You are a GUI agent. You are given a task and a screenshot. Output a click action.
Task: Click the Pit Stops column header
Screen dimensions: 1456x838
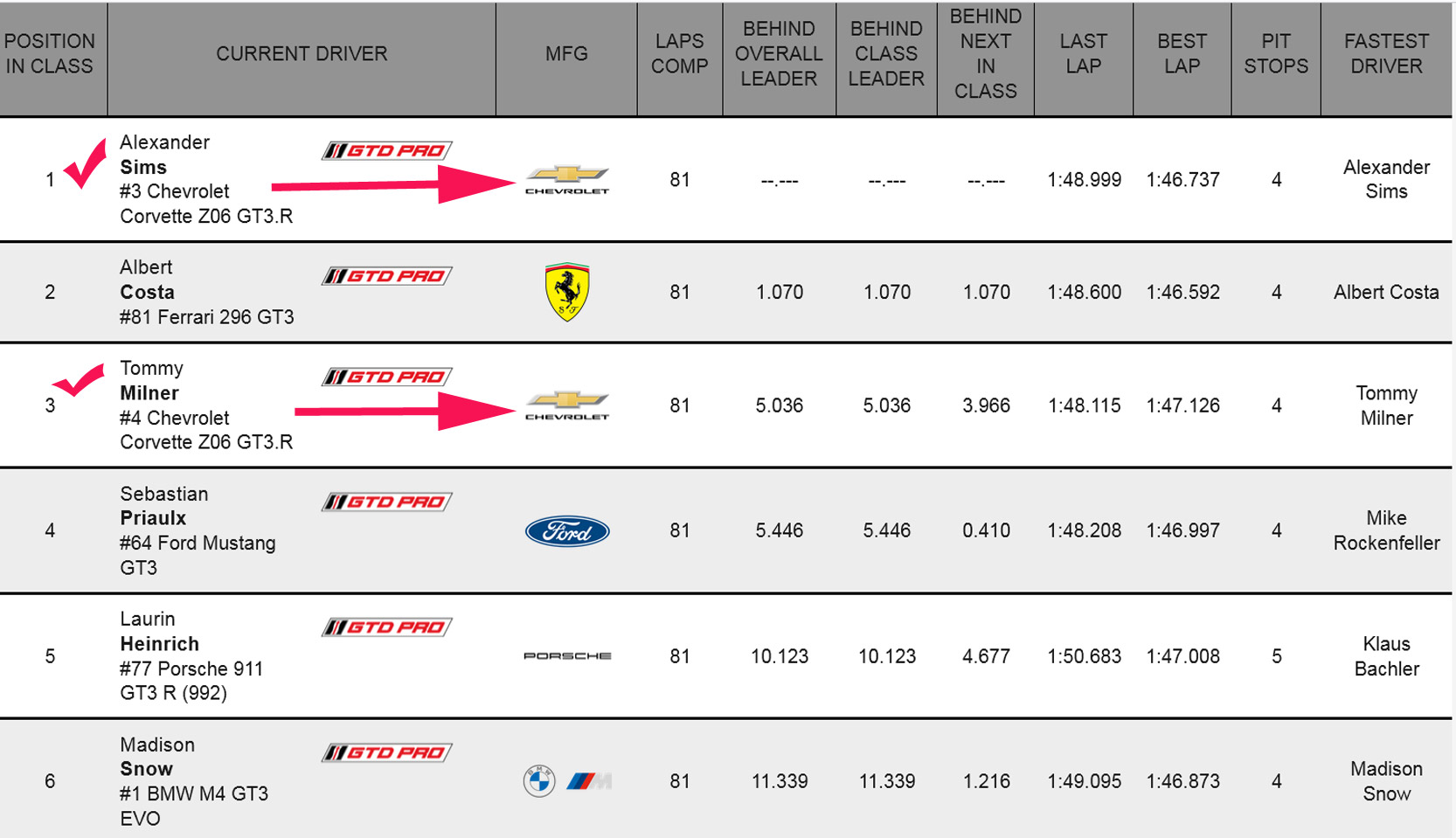[1276, 54]
